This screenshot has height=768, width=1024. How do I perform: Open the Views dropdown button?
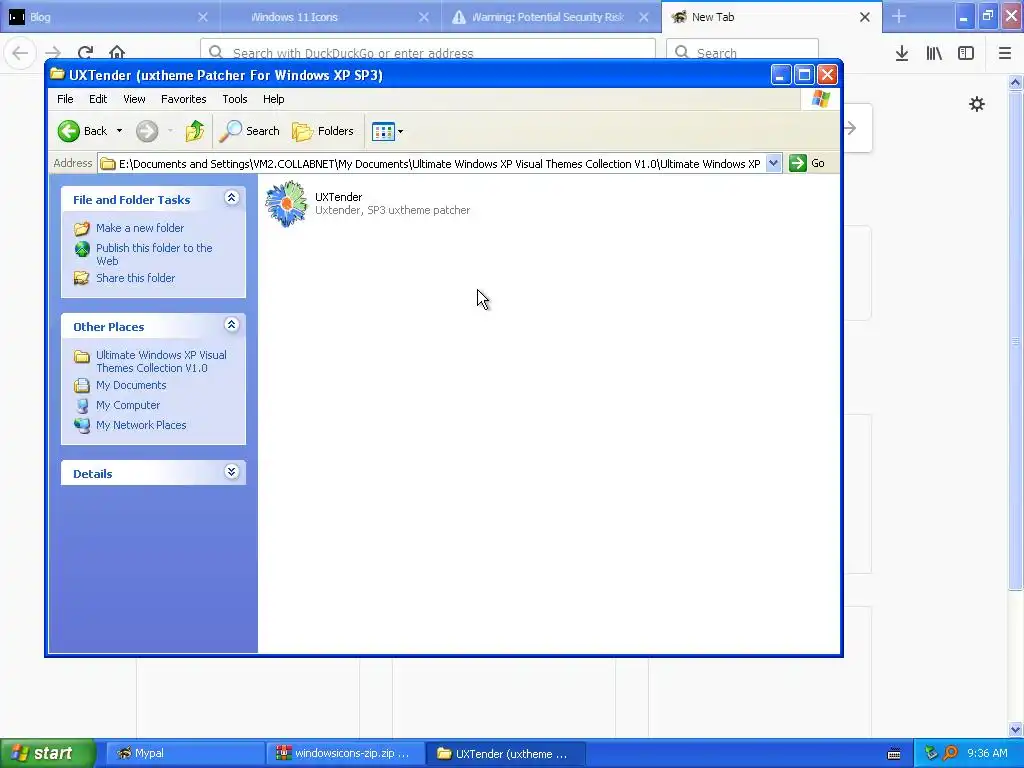click(x=387, y=131)
